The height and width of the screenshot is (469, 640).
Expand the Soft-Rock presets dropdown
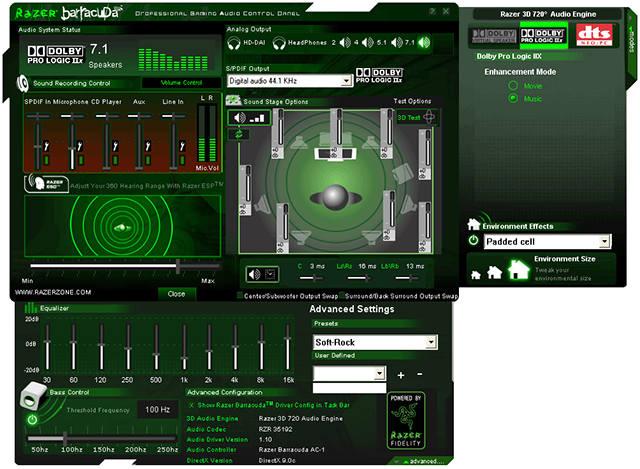(431, 342)
